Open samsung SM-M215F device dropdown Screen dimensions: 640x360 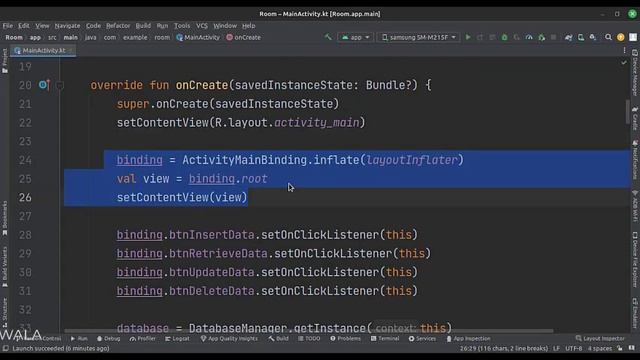point(419,37)
